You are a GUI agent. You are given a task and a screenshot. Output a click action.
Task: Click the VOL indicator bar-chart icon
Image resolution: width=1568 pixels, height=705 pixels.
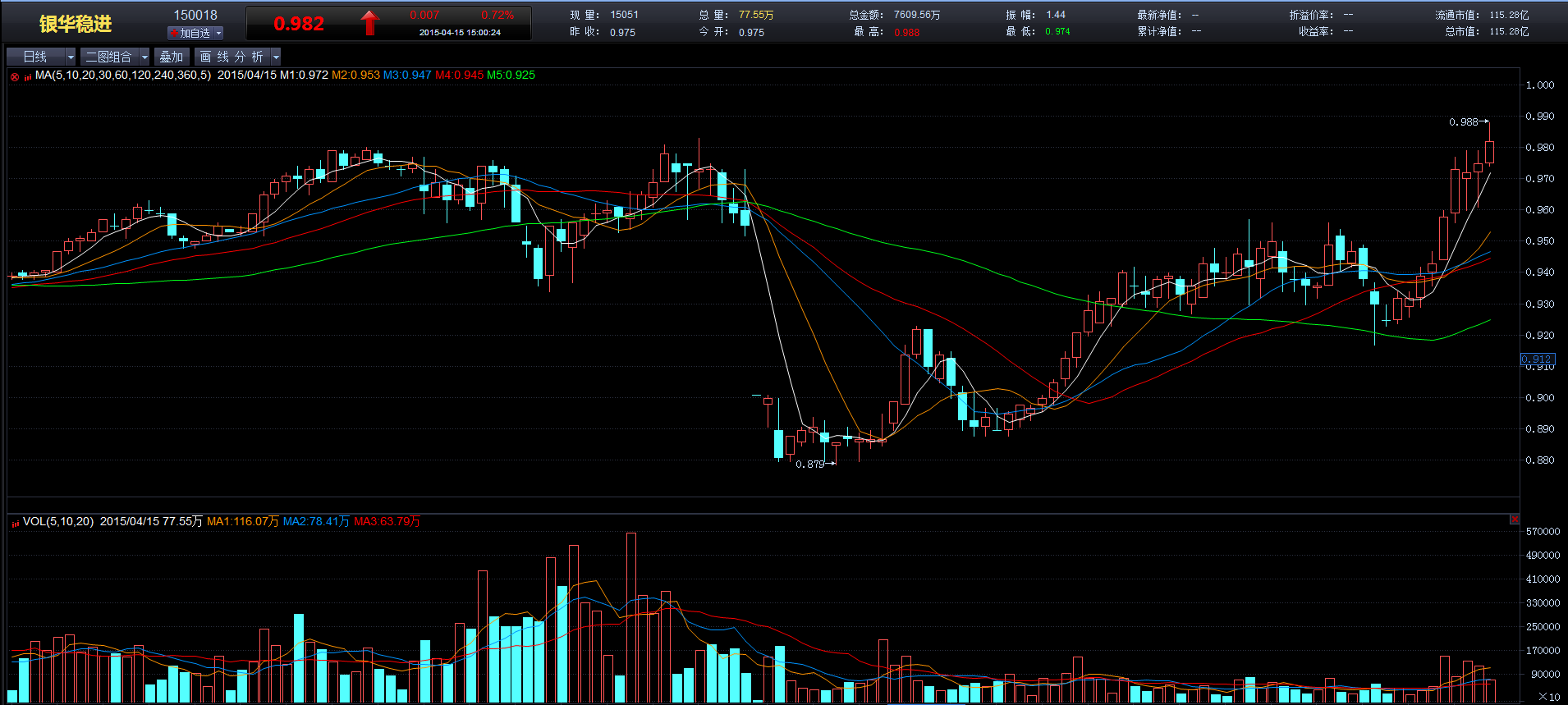[15, 523]
